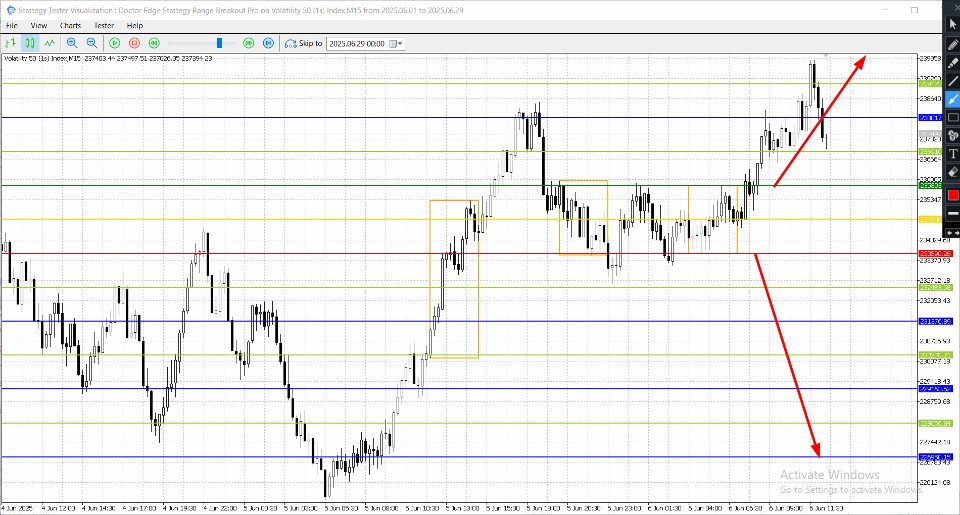Open the Charts menu
The width and height of the screenshot is (960, 515).
(x=70, y=26)
